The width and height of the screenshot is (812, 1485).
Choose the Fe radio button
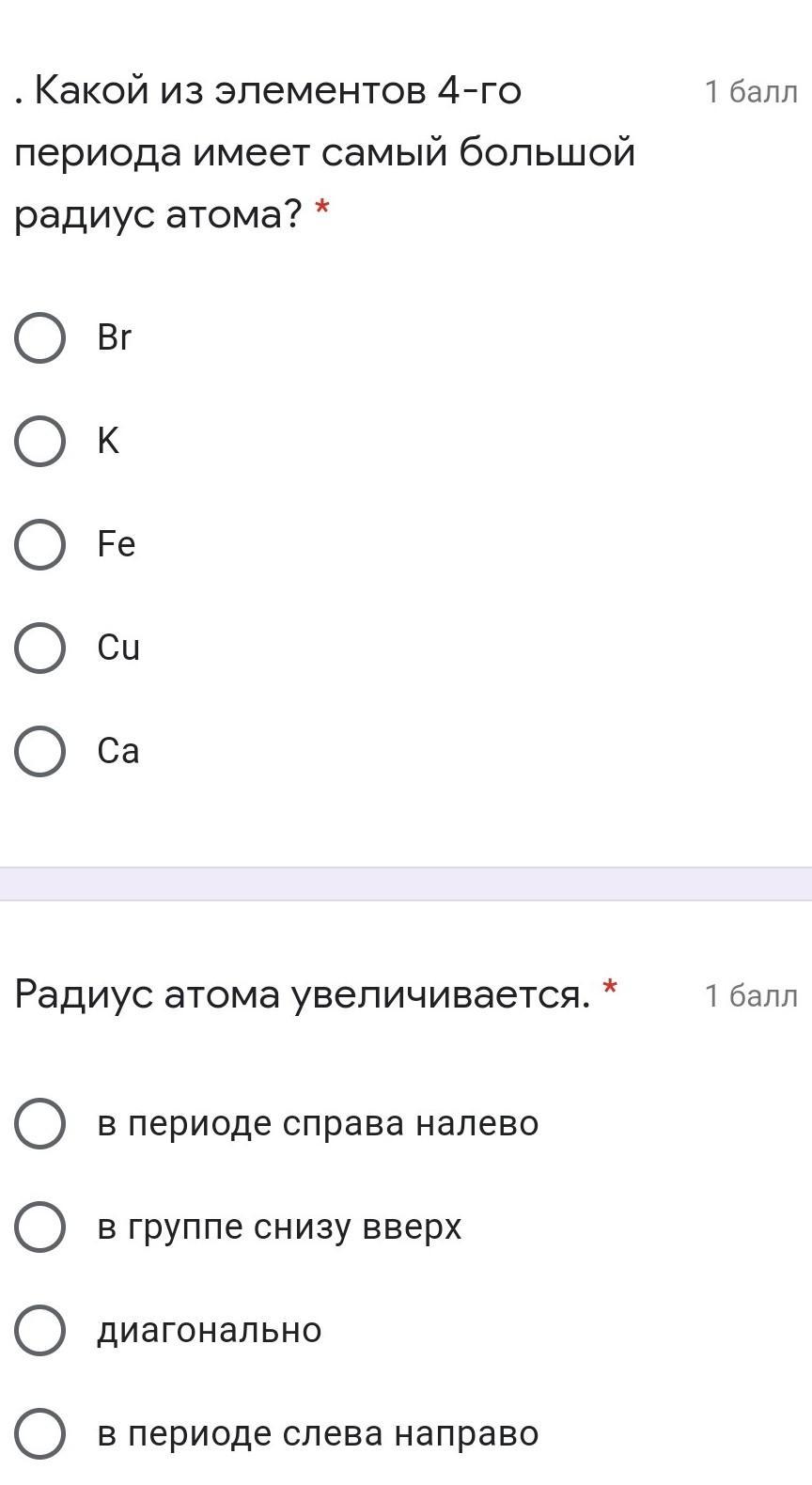point(40,545)
